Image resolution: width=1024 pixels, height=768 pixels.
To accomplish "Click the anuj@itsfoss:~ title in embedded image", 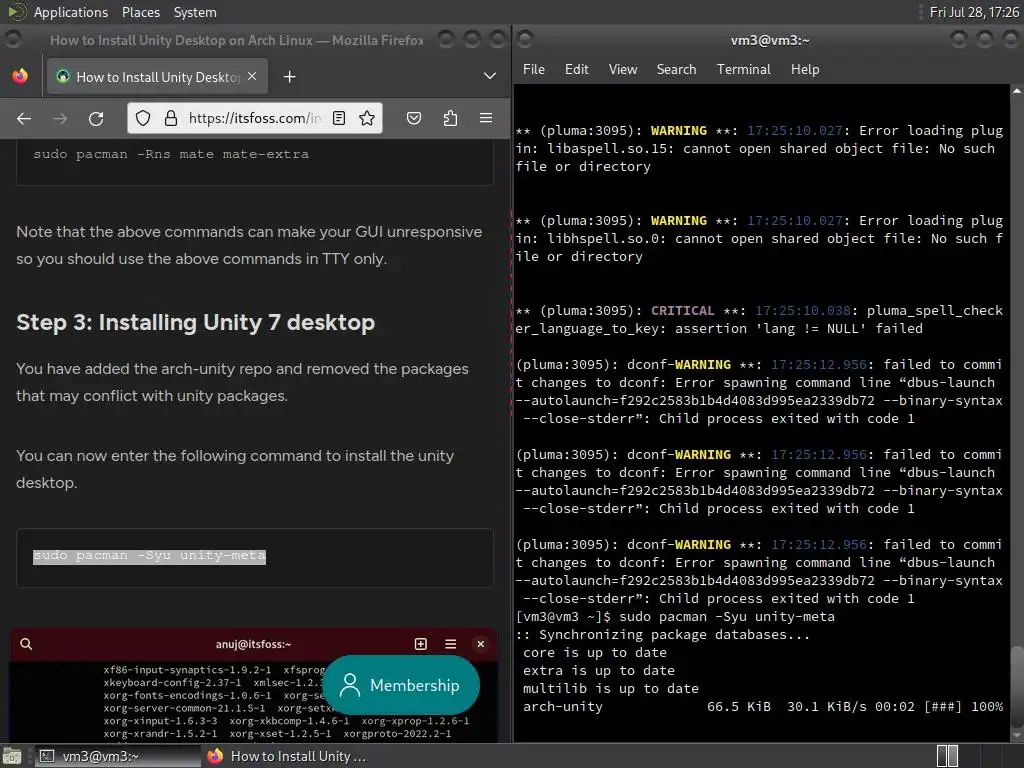I will pos(253,644).
